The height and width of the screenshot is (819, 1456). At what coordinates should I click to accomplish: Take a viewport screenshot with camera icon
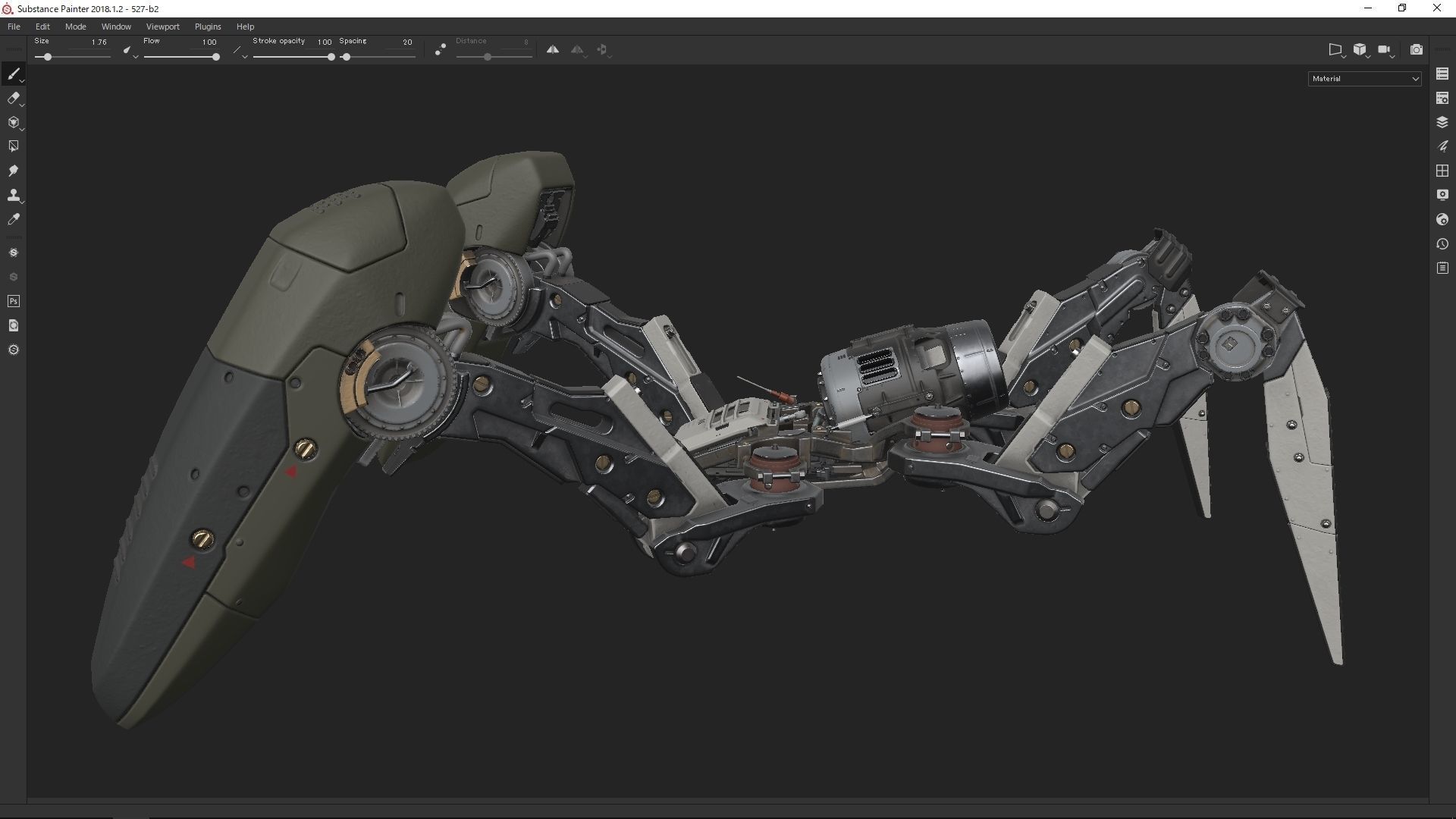pyautogui.click(x=1416, y=49)
